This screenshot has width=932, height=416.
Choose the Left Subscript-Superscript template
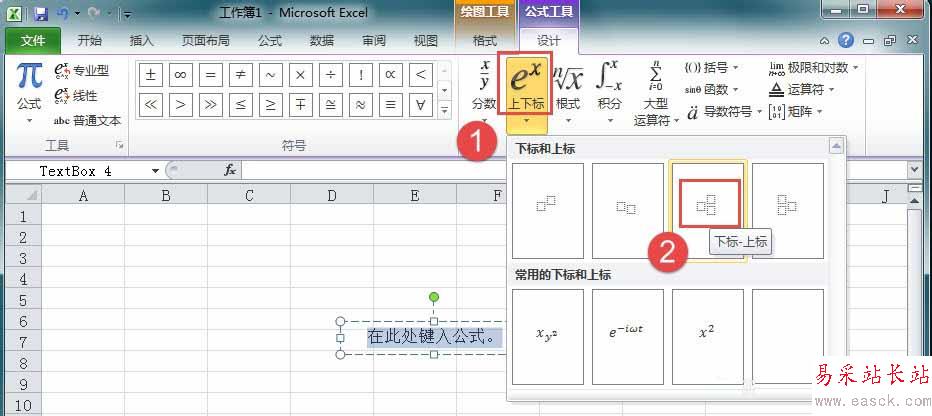(788, 210)
